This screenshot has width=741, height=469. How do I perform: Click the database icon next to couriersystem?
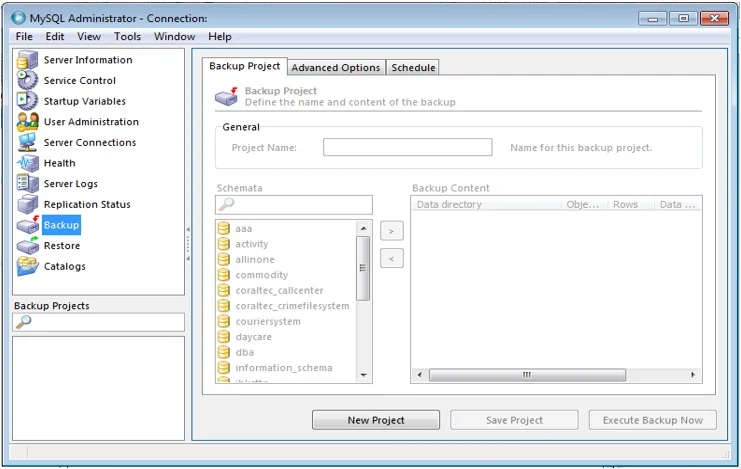224,321
